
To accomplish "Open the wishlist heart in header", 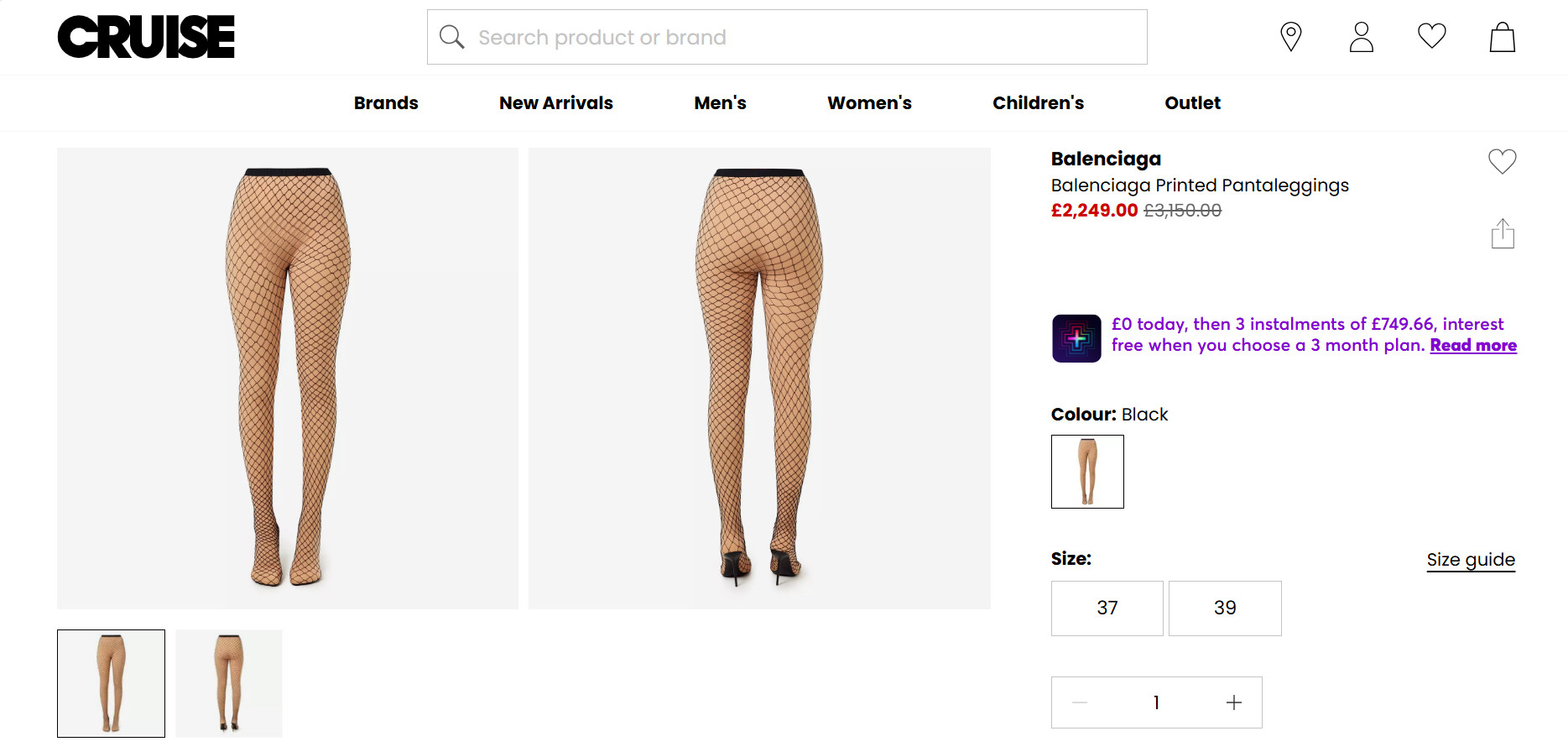I will 1431,36.
